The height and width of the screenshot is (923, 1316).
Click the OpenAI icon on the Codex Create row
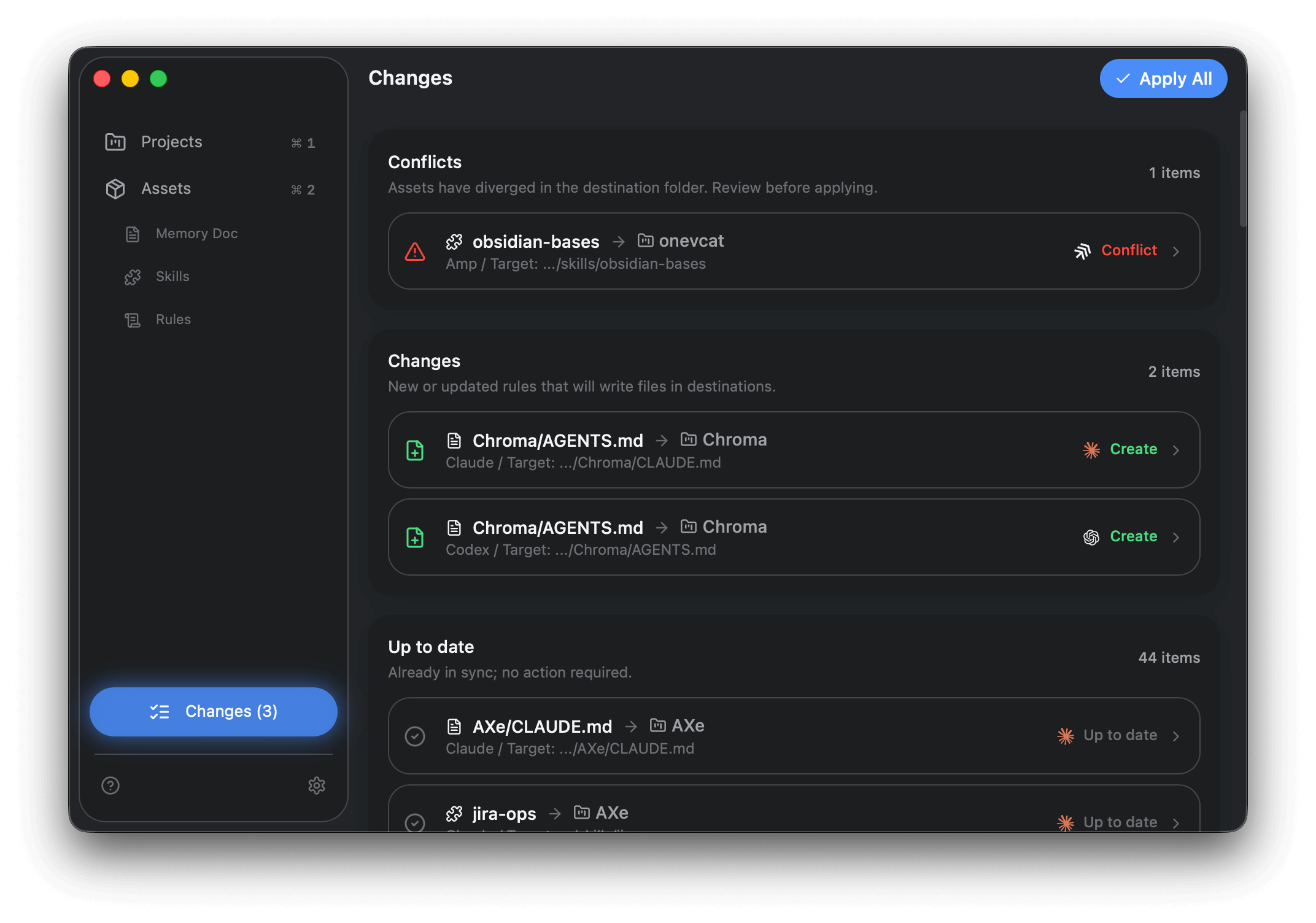[1091, 537]
